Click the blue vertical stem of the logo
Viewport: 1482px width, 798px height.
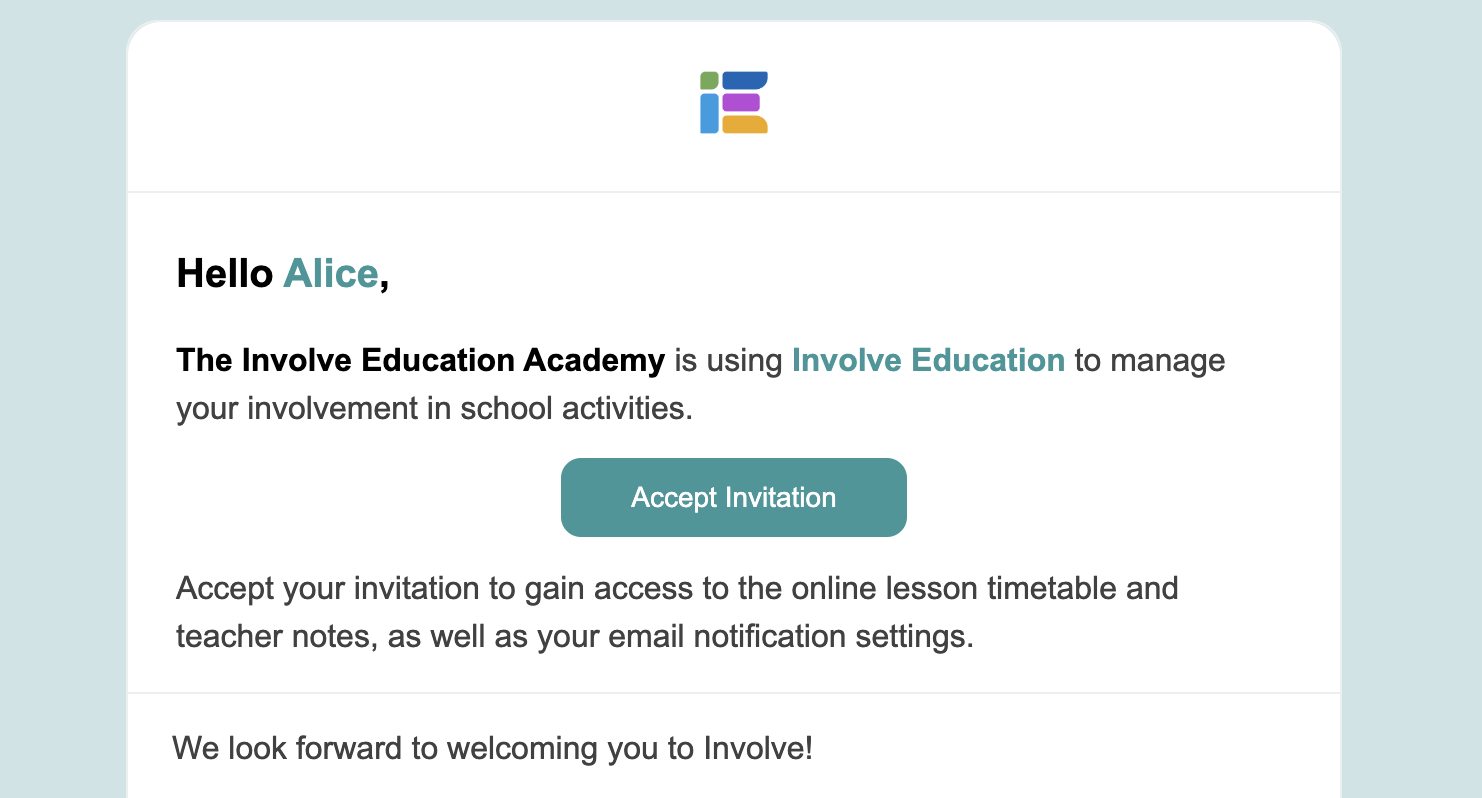[709, 113]
